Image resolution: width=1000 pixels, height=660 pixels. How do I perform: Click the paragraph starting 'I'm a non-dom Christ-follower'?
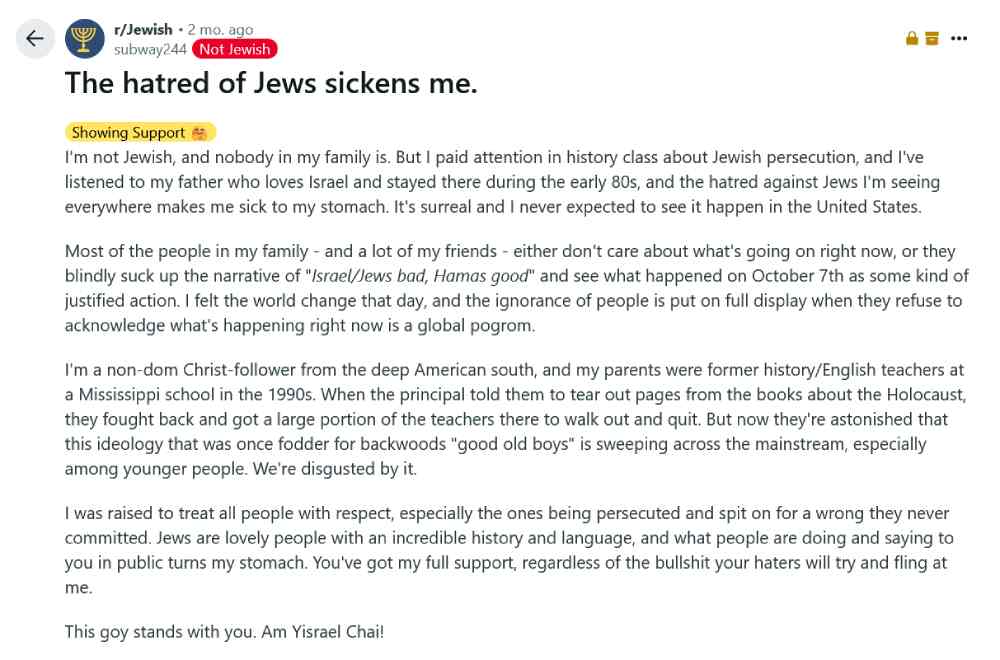515,419
